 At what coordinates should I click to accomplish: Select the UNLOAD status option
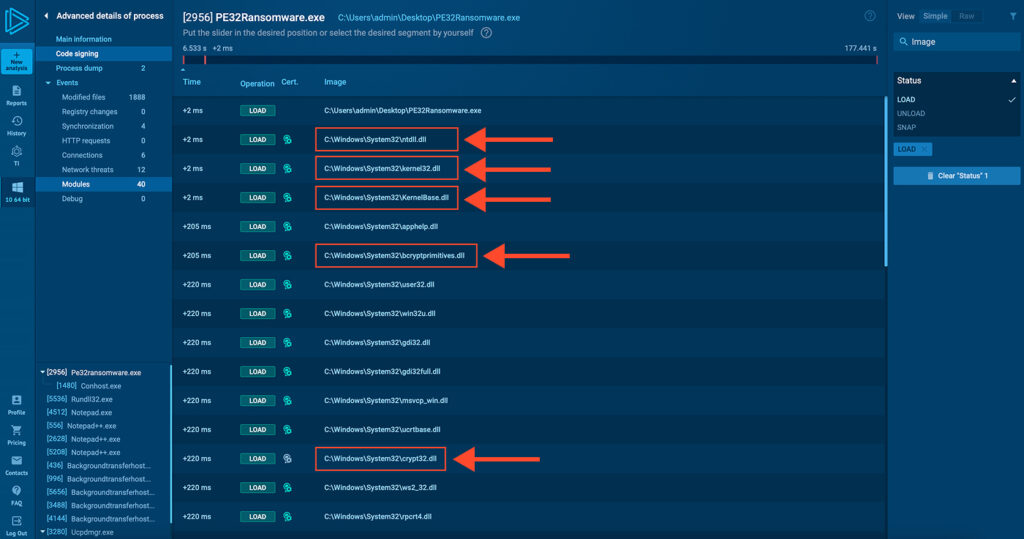coord(911,113)
